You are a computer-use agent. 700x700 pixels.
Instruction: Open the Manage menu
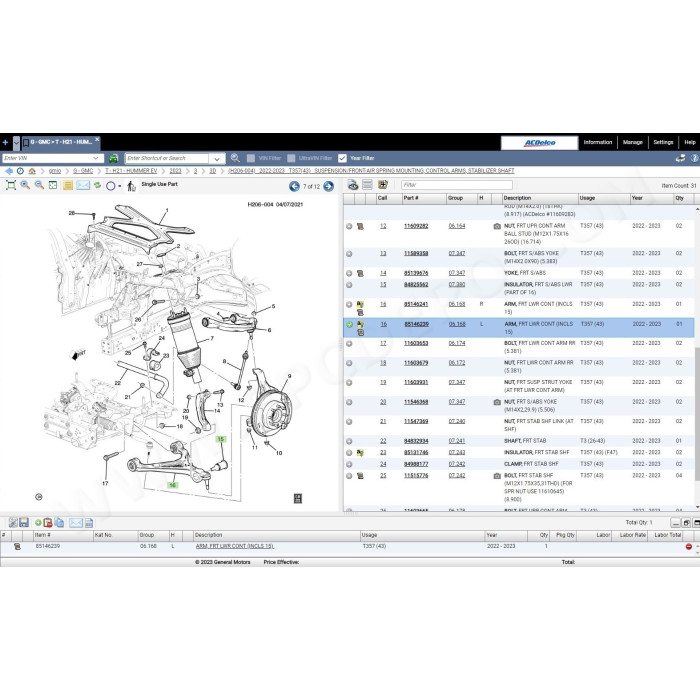pyautogui.click(x=632, y=142)
